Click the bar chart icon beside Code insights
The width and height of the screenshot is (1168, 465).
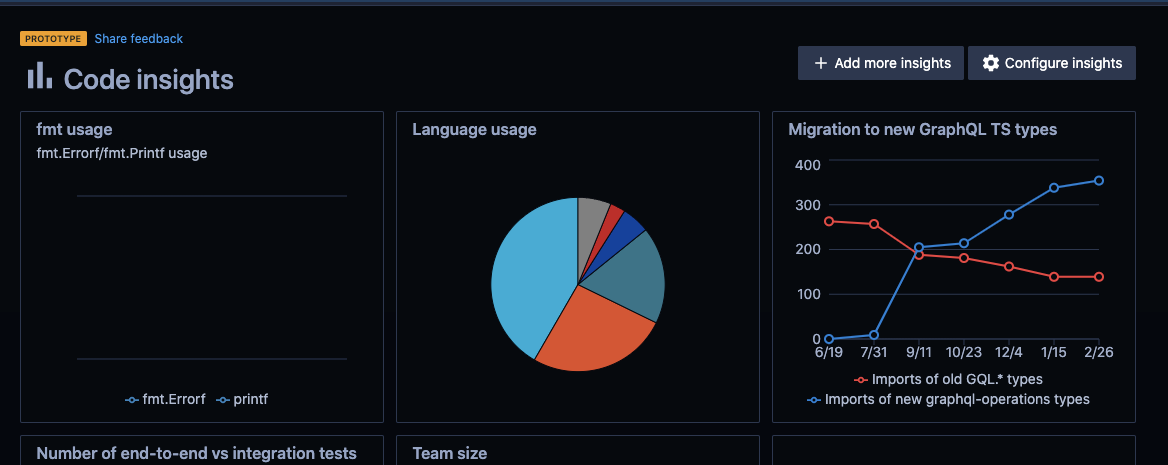[x=40, y=75]
